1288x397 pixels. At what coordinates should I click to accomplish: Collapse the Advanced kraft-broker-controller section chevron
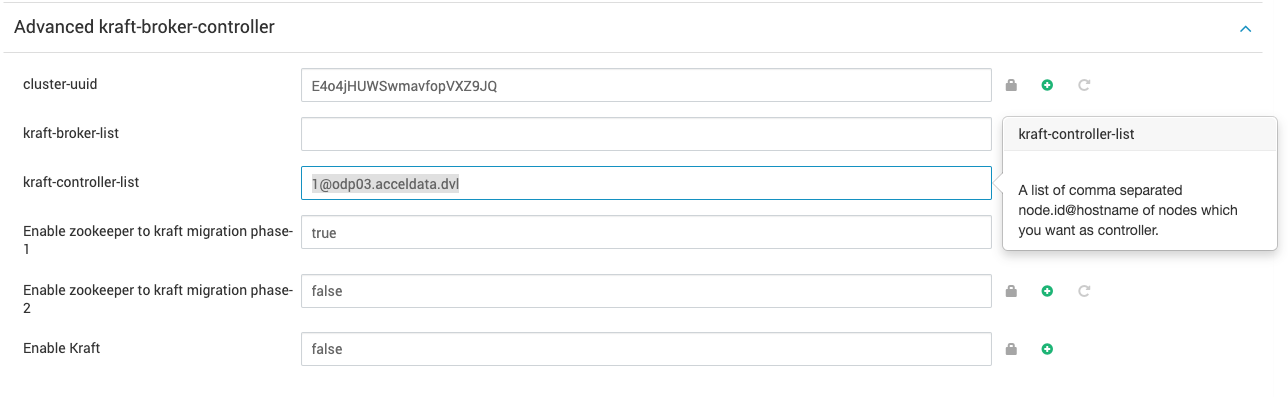point(1246,29)
